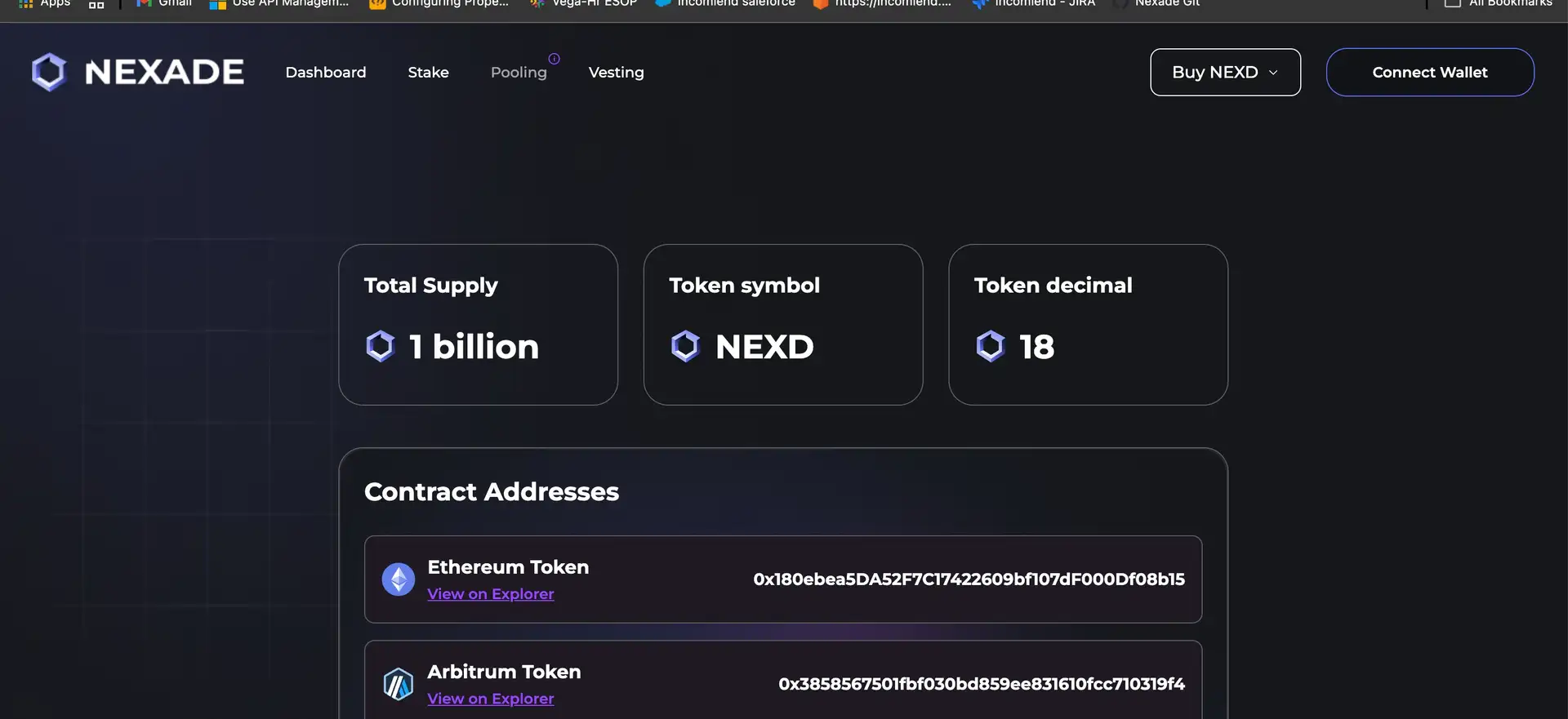Click the Nexade hexagon logo icon
Viewport: 1568px width, 719px height.
(x=49, y=72)
